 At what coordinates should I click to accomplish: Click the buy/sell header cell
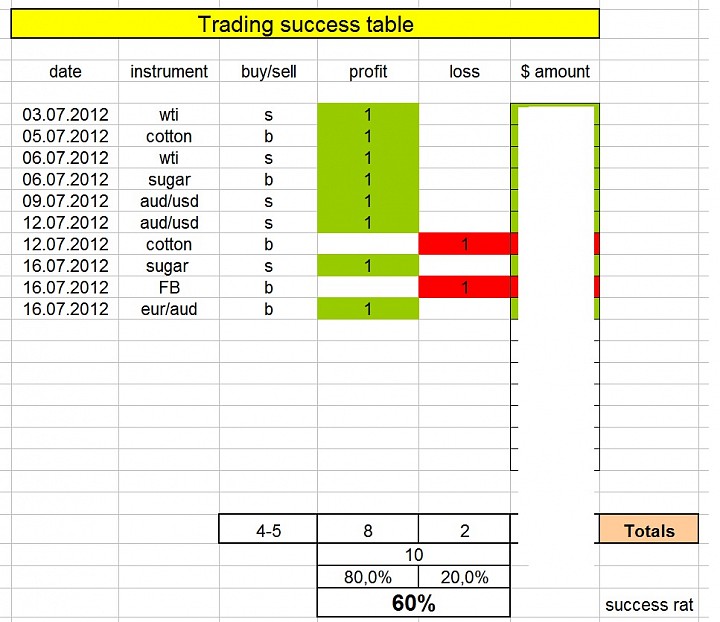pyautogui.click(x=269, y=71)
